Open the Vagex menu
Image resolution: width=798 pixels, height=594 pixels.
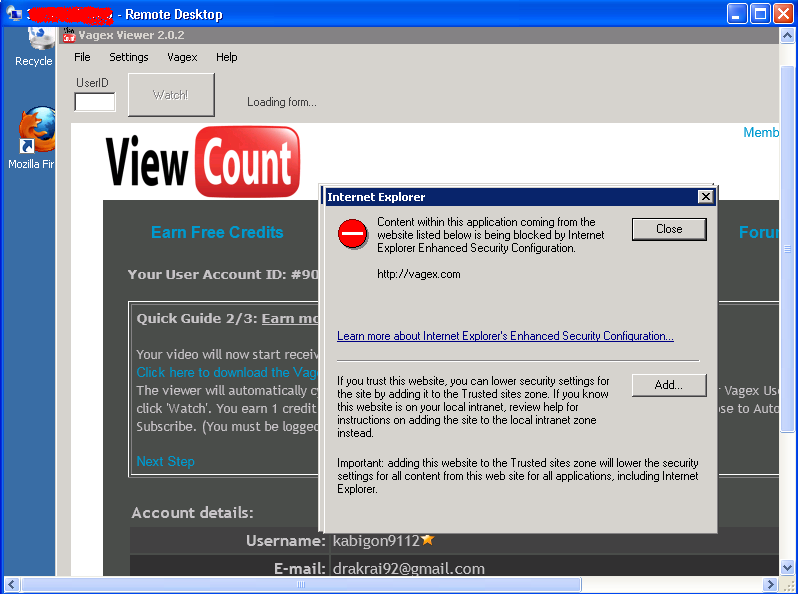point(182,57)
